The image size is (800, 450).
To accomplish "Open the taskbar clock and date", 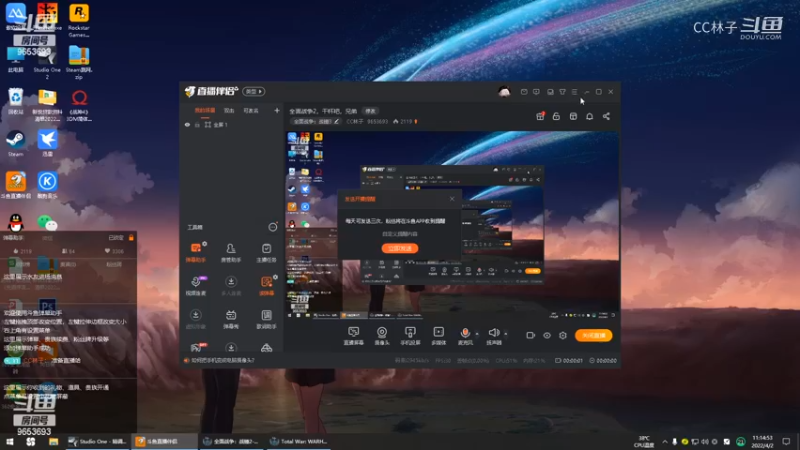I will click(762, 441).
